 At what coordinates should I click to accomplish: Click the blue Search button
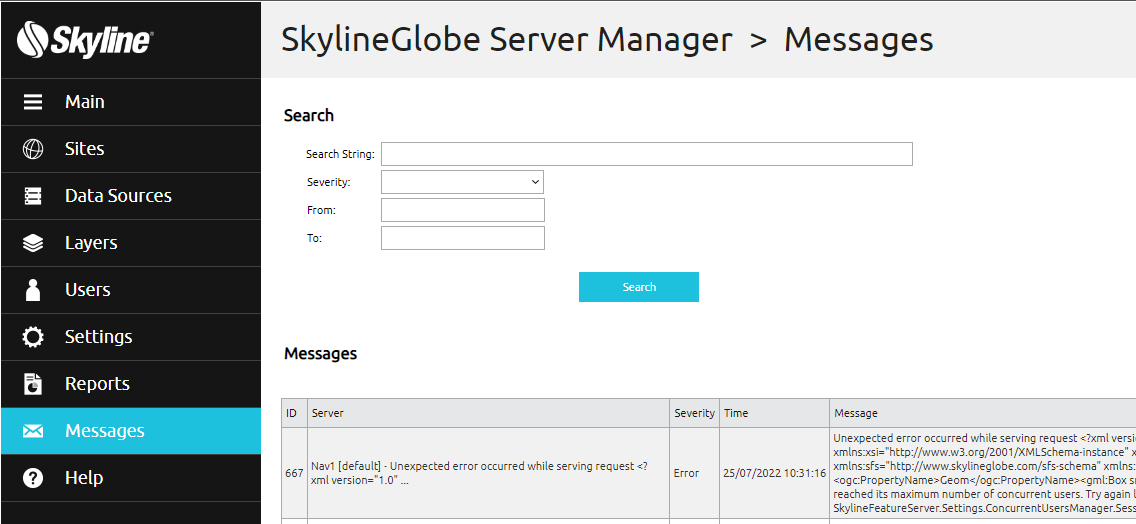(639, 287)
